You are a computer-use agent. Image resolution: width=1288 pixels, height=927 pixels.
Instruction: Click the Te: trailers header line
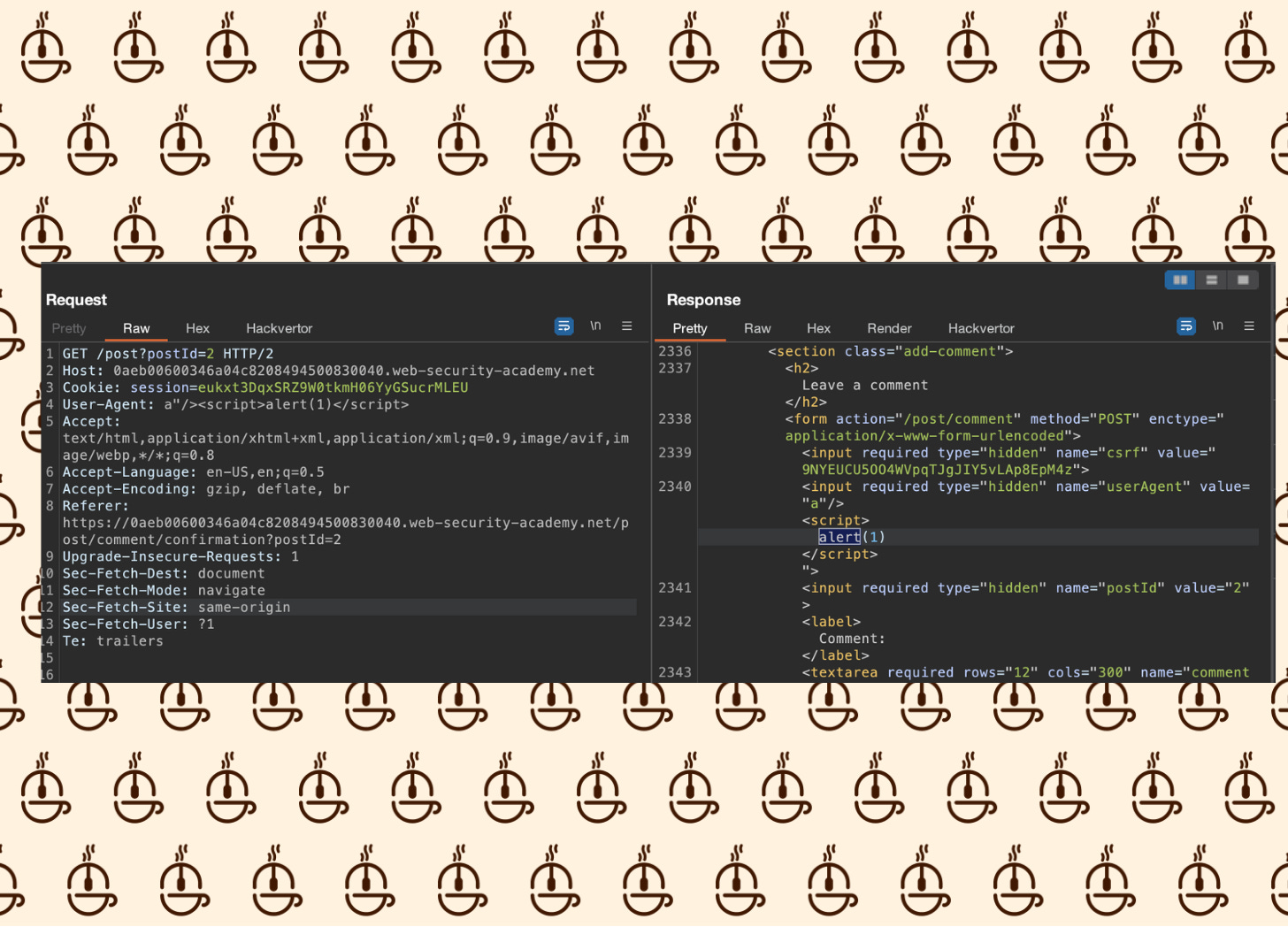[112, 640]
